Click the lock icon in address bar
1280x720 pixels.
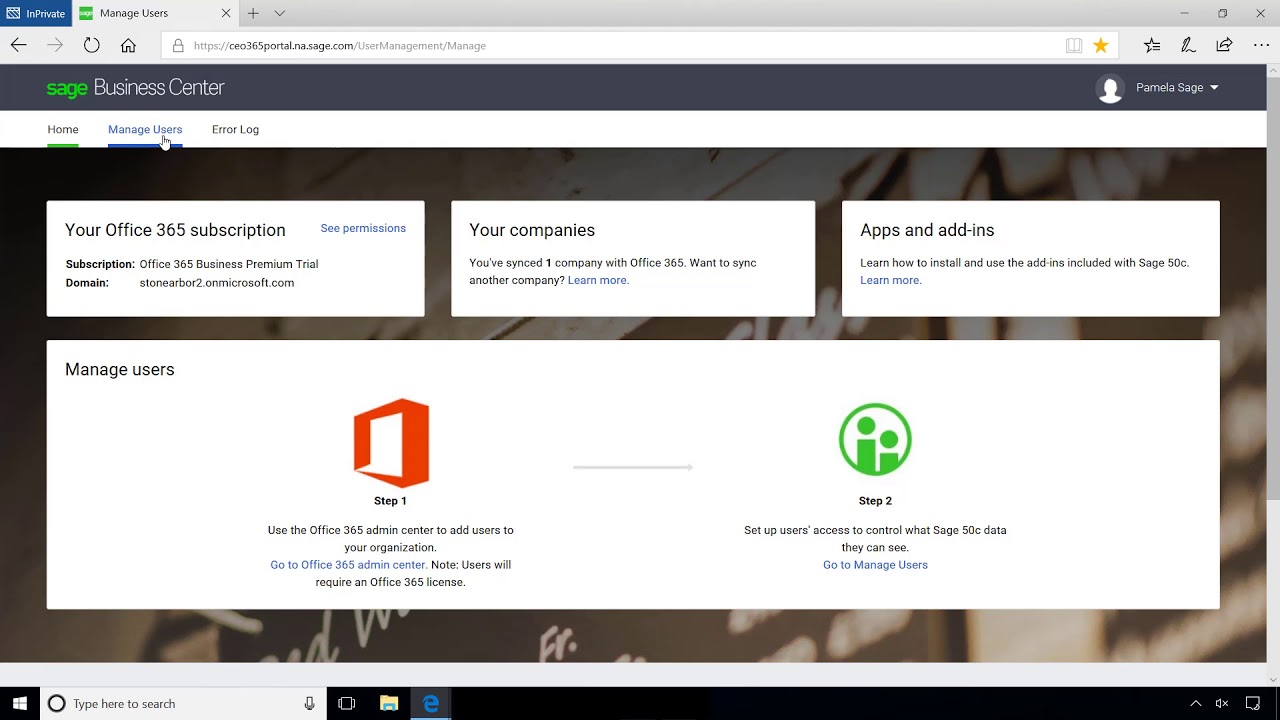point(178,45)
